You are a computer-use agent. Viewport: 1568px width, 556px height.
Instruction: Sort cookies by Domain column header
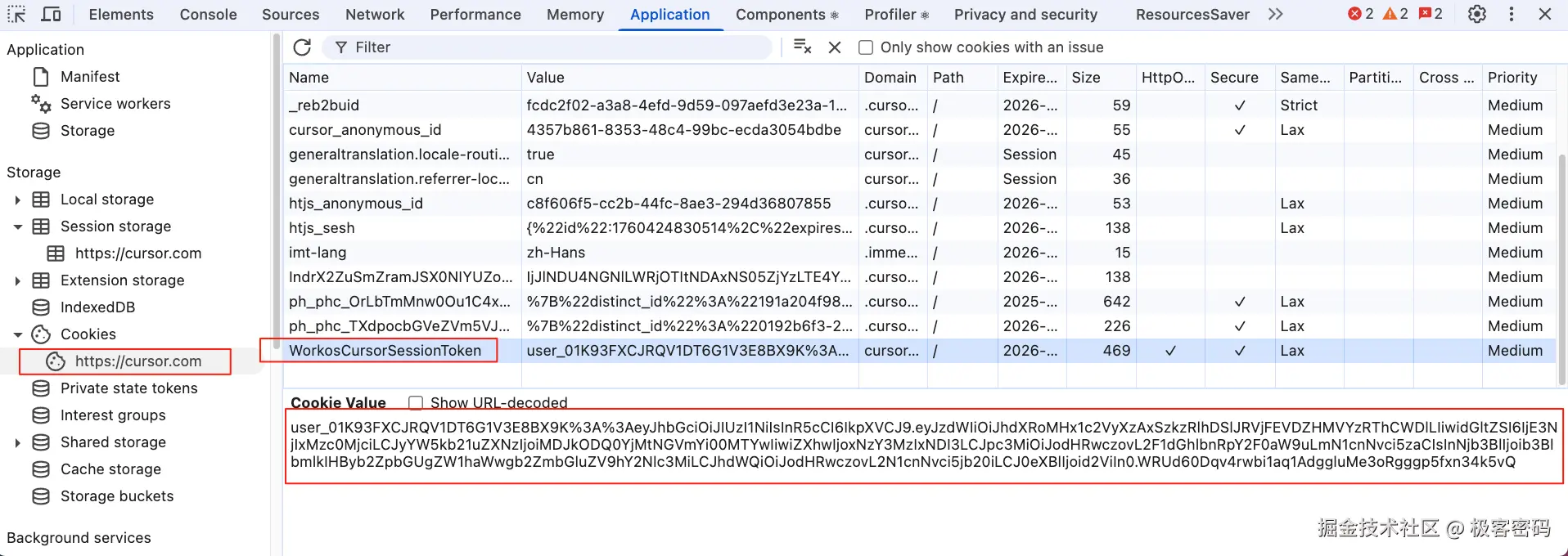tap(893, 78)
